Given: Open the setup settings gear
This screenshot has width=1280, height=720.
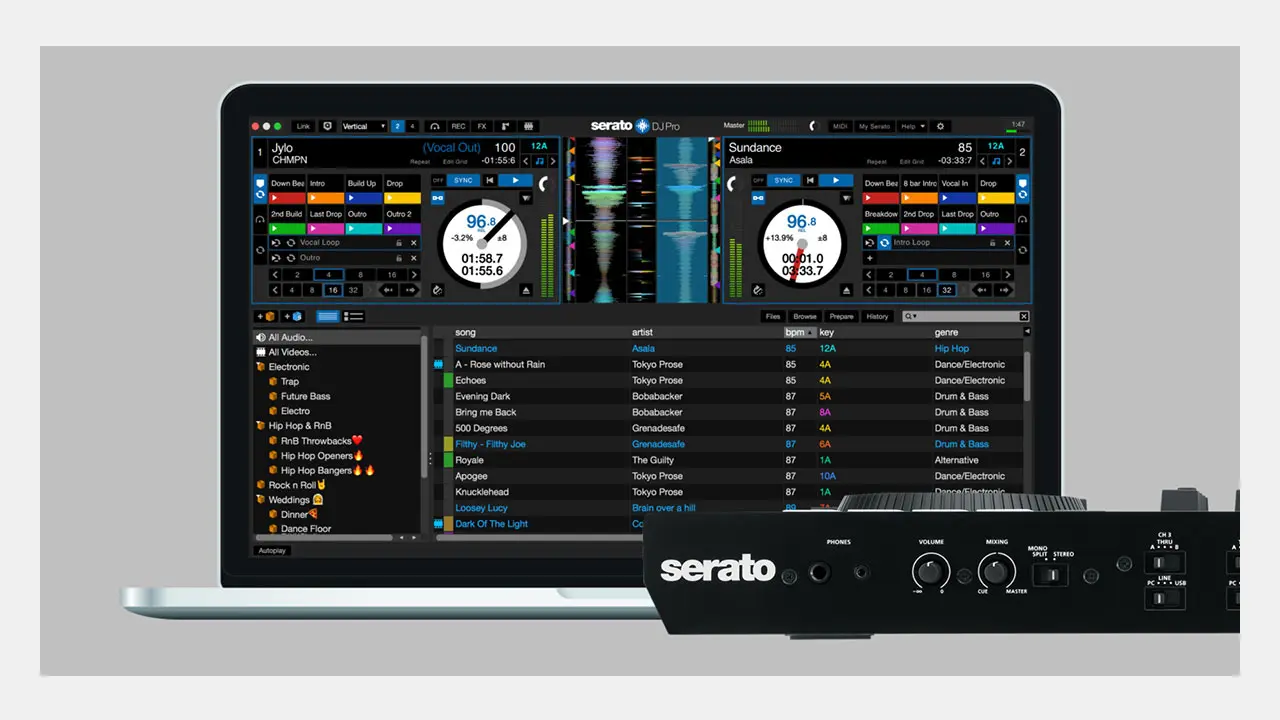Looking at the screenshot, I should pos(940,126).
